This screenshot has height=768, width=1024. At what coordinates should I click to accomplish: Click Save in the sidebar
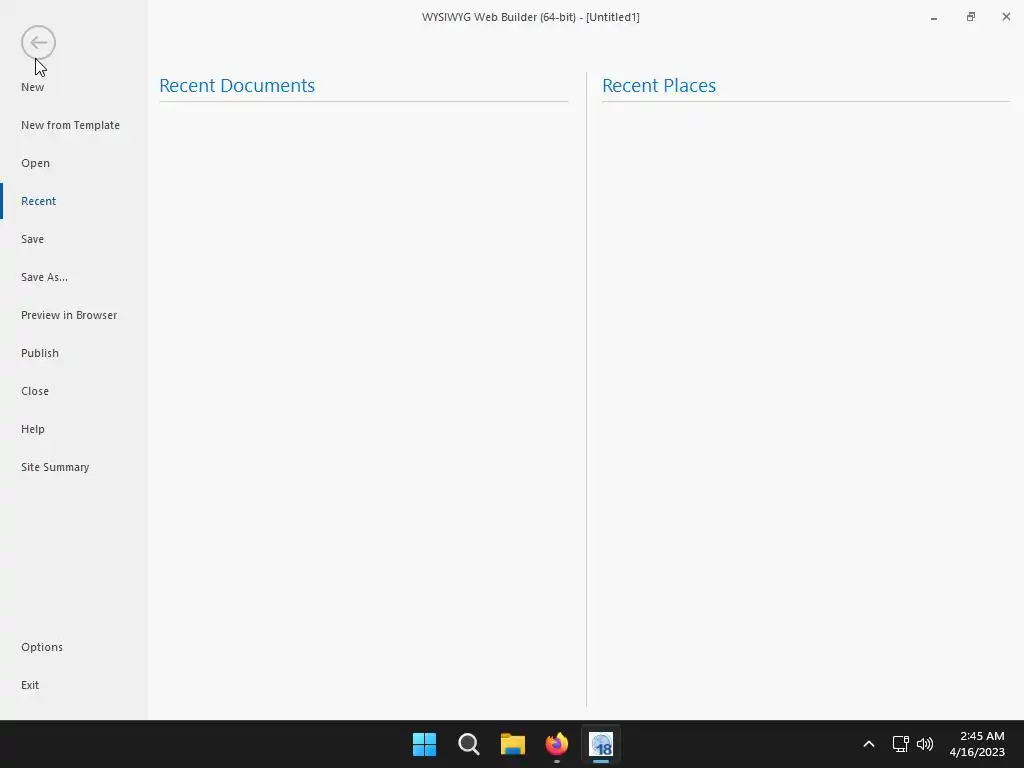(x=33, y=239)
